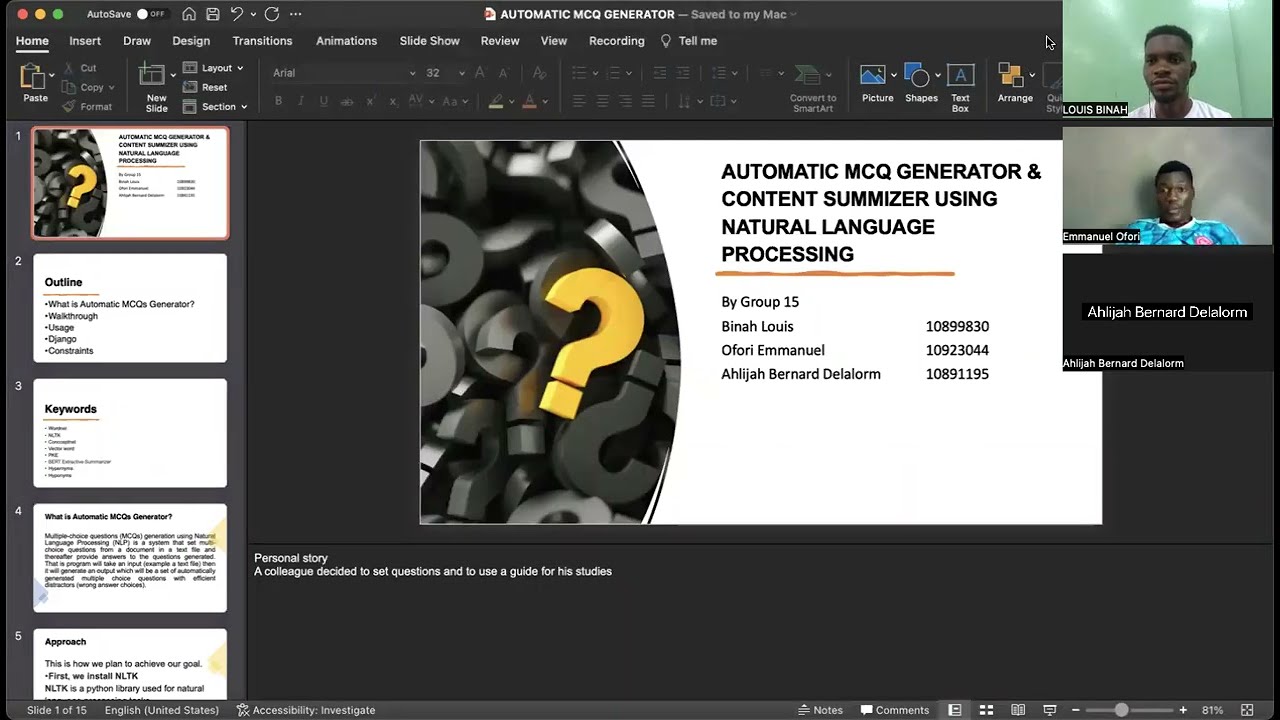1280x720 pixels.
Task: Click the font color swatch
Action: (530, 101)
